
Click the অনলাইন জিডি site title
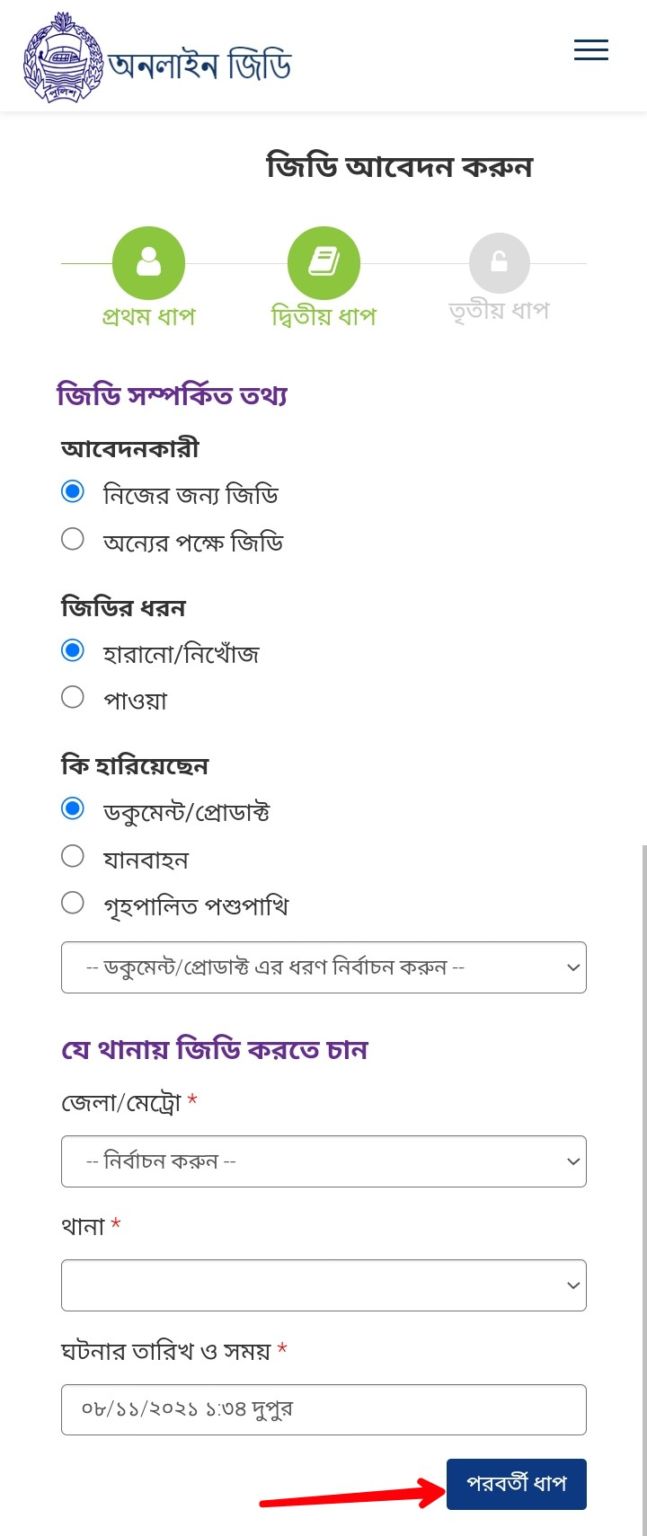[200, 66]
